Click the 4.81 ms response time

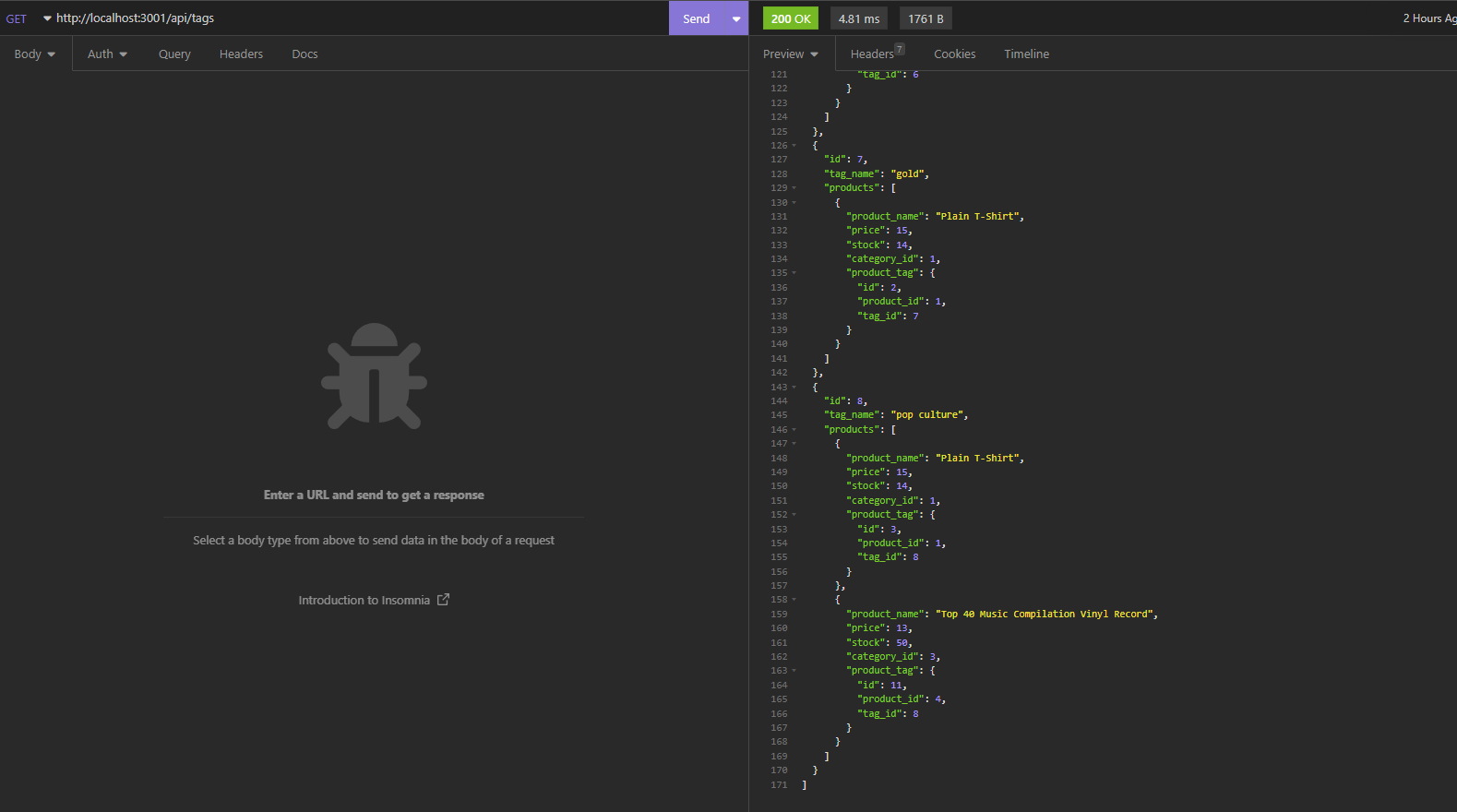click(x=859, y=18)
